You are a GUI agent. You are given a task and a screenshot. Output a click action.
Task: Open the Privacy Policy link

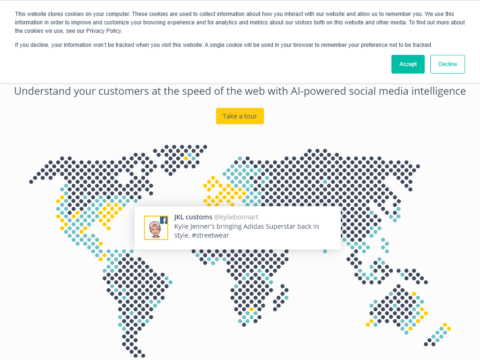(104, 31)
